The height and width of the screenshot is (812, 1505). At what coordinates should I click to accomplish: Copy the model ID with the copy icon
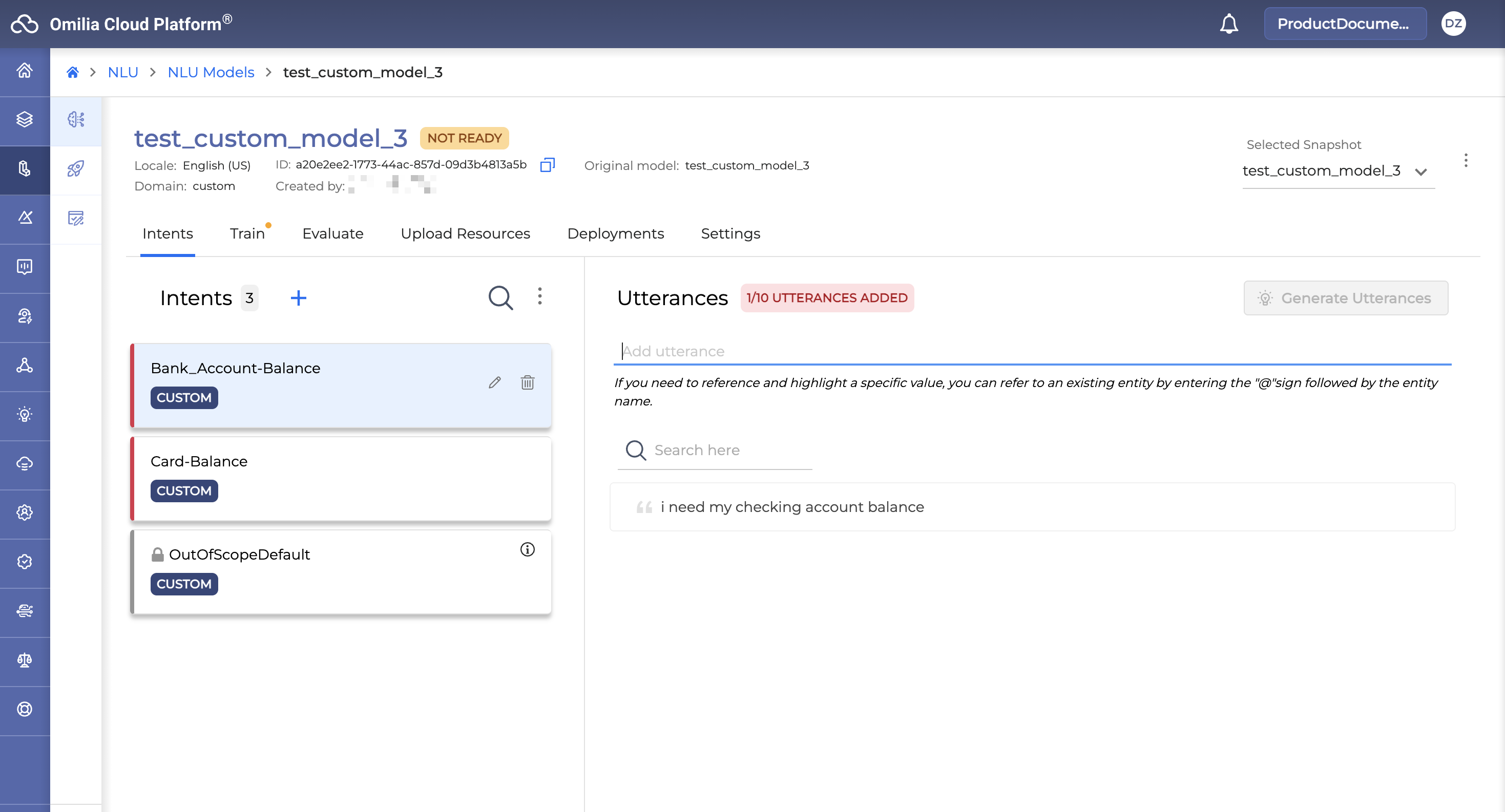(x=547, y=165)
